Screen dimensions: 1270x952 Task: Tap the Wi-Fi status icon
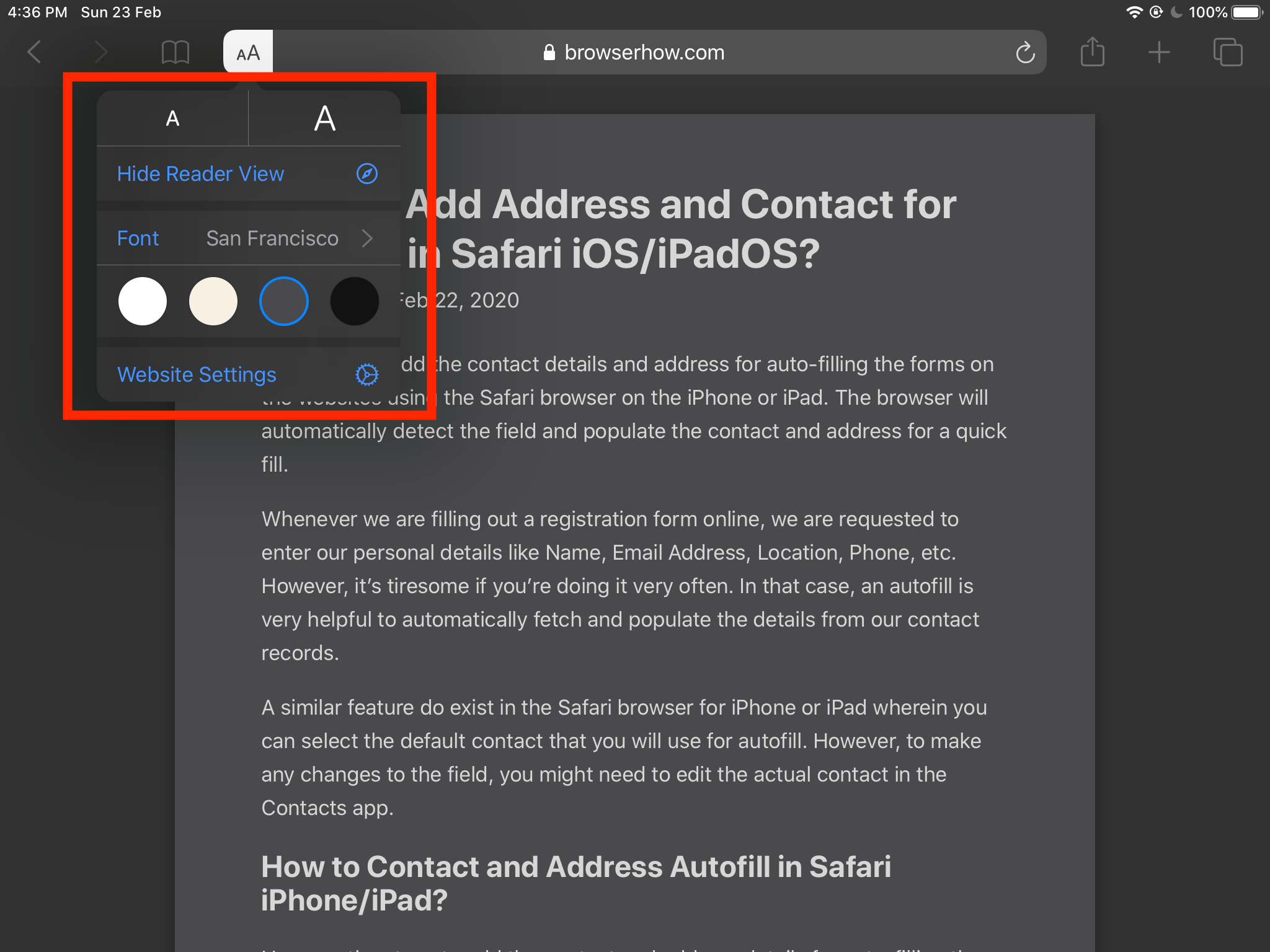(1134, 12)
